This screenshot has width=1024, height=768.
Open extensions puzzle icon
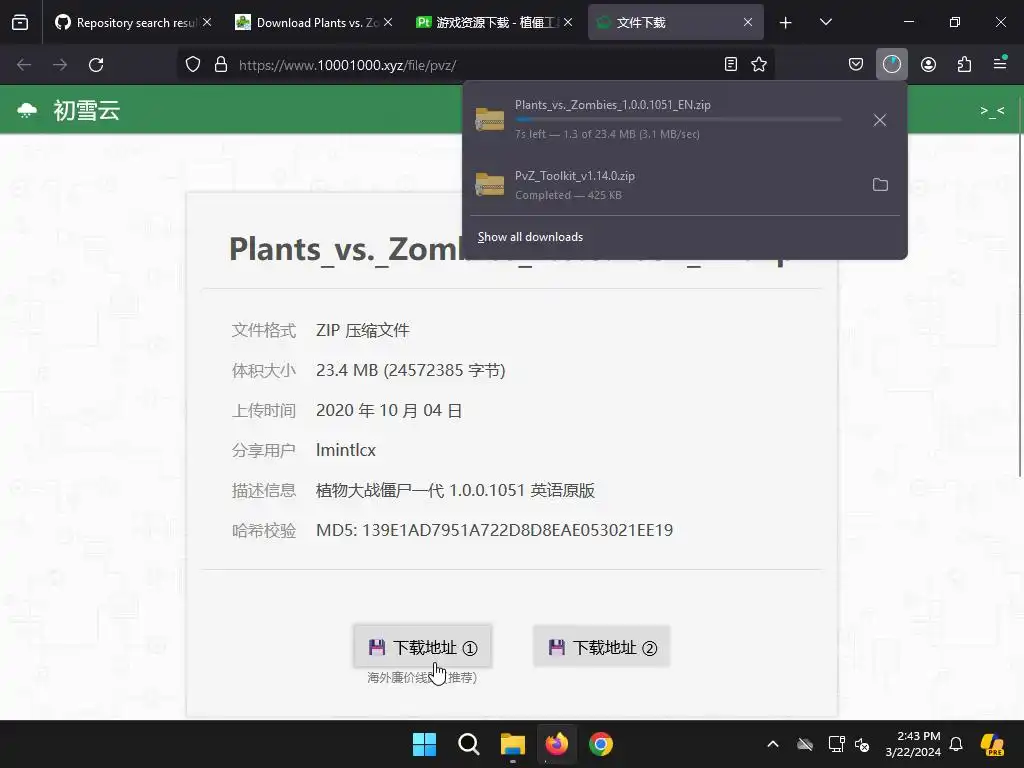(x=964, y=64)
